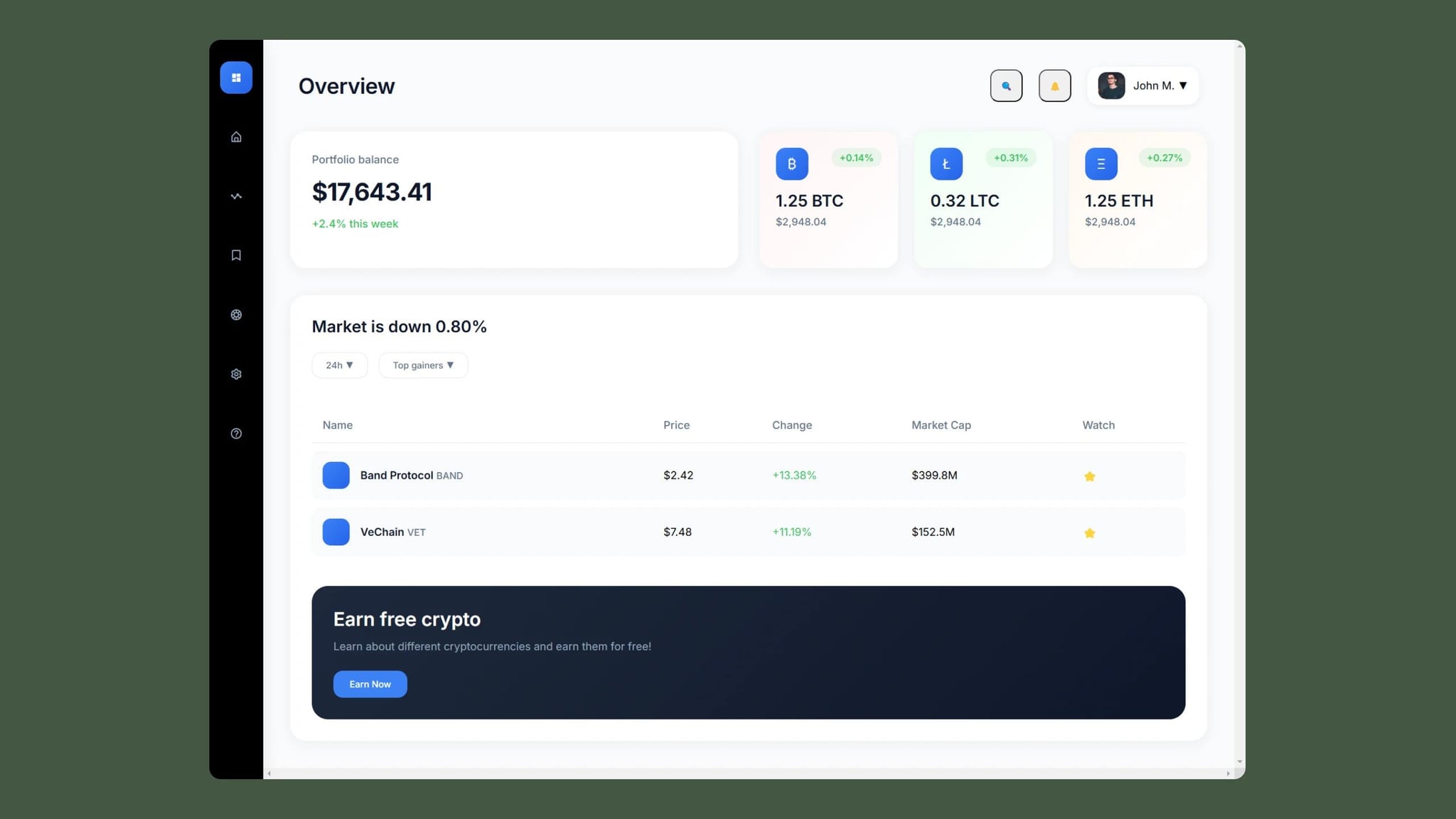
Task: Open the 24h time range dropdown
Action: (339, 365)
